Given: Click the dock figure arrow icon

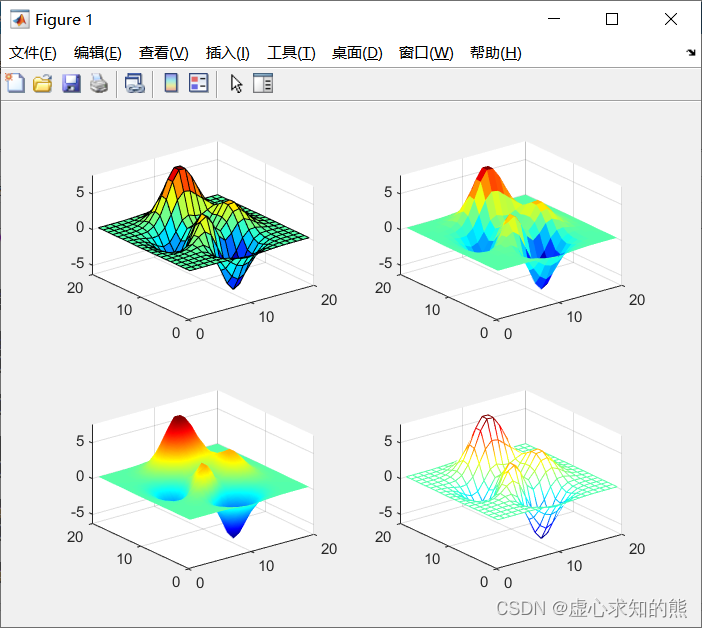Looking at the screenshot, I should (691, 52).
